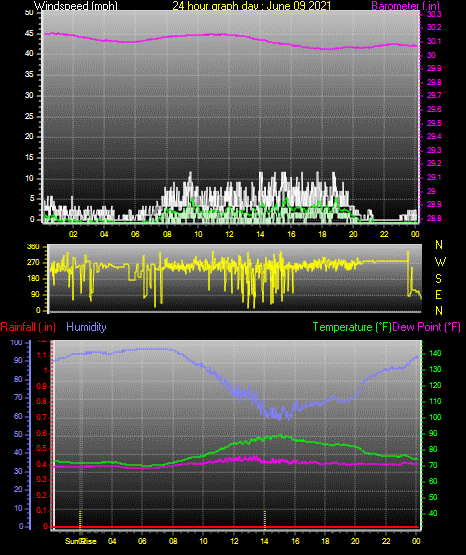Click the 180 value on wind direction axis

[x=33, y=279]
